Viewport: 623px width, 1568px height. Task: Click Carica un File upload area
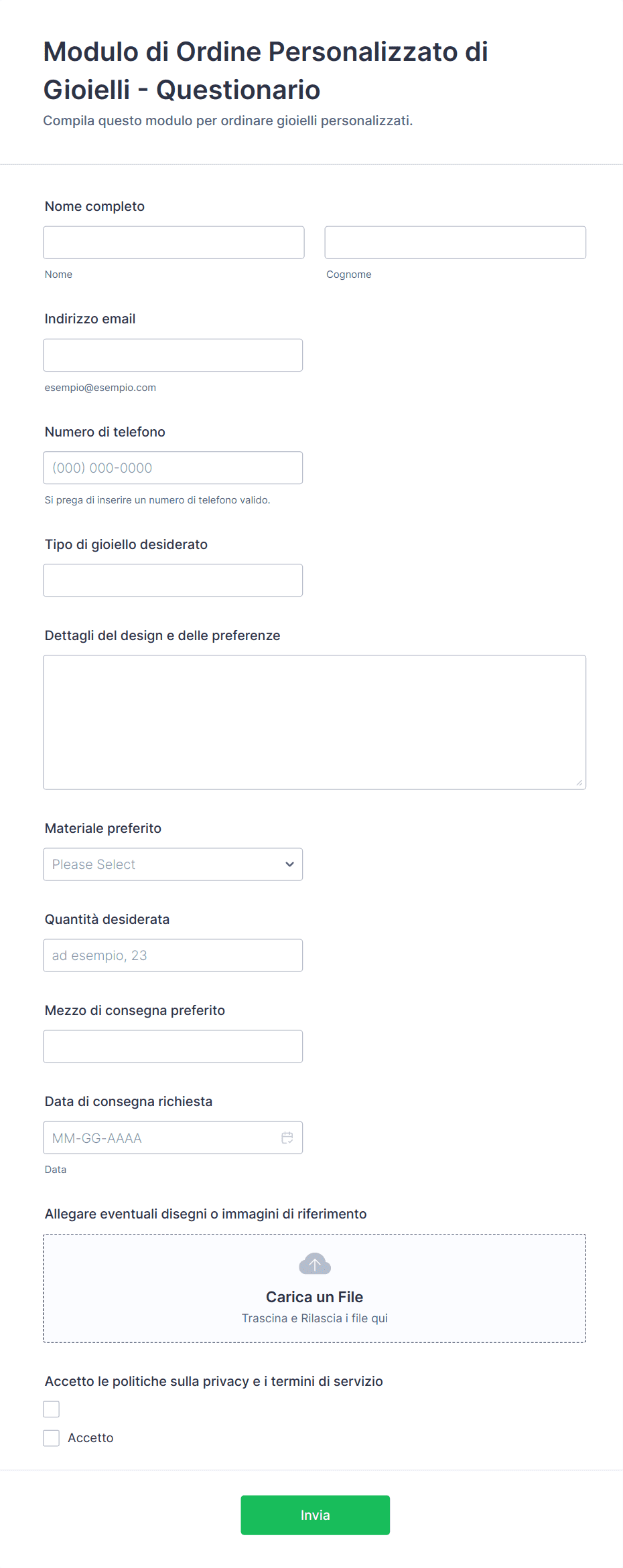(x=314, y=1297)
